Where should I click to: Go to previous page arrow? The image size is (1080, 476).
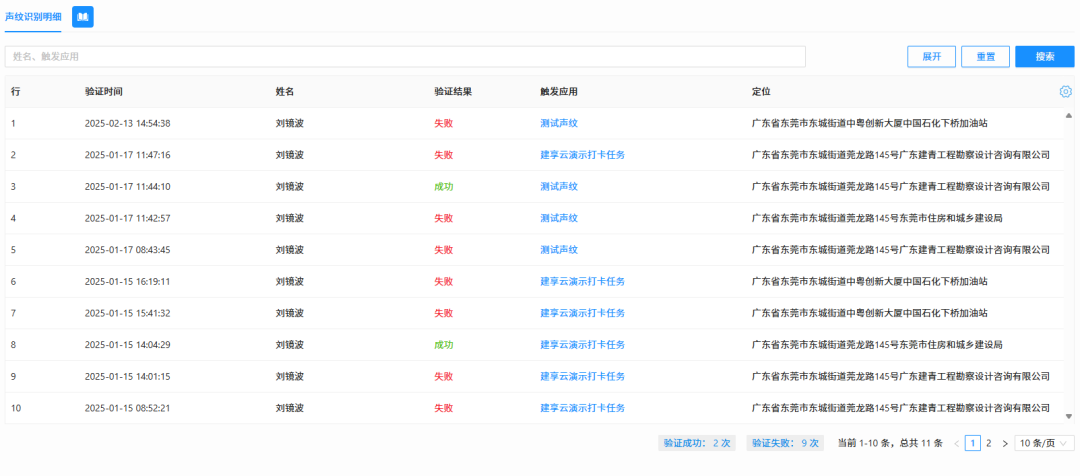(956, 443)
